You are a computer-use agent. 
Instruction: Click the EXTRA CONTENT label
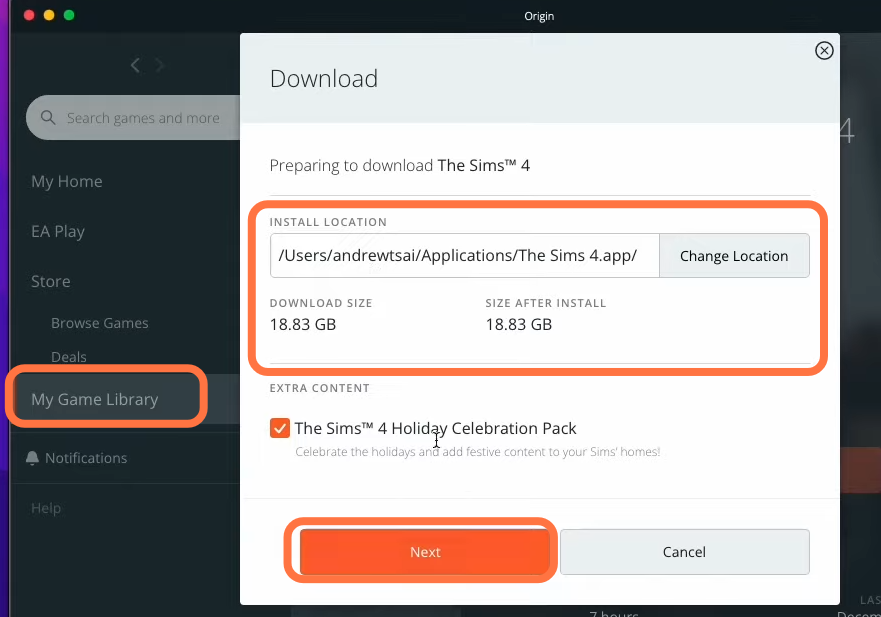(320, 388)
